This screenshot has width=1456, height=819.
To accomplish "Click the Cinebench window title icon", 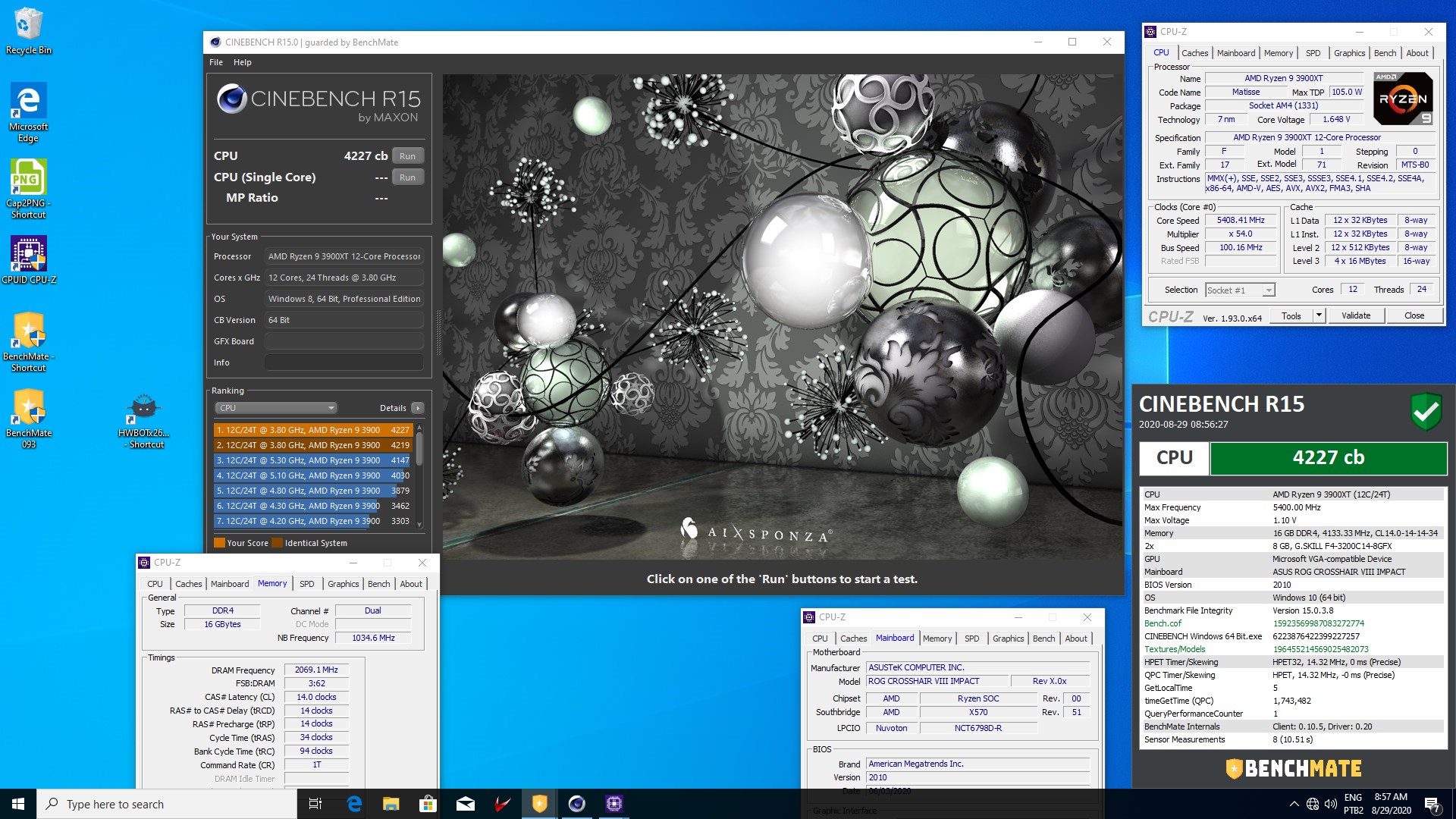I will tap(215, 42).
